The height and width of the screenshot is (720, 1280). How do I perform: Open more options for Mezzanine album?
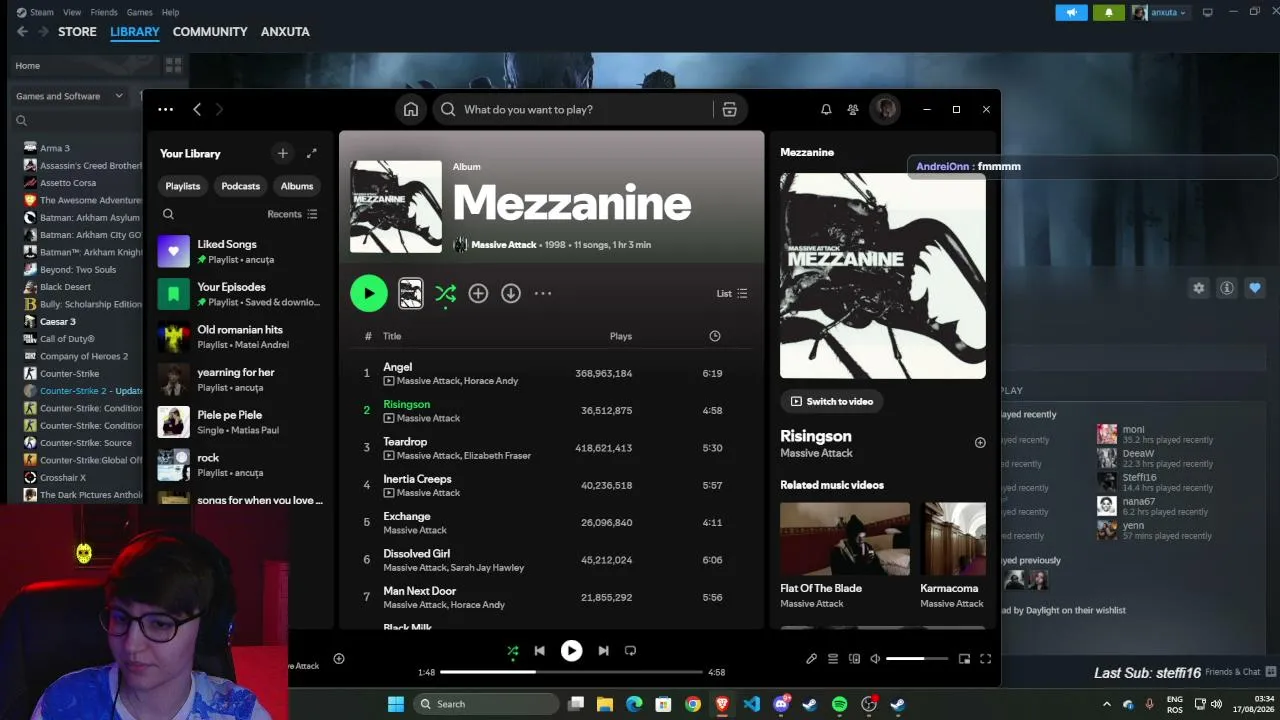[543, 293]
